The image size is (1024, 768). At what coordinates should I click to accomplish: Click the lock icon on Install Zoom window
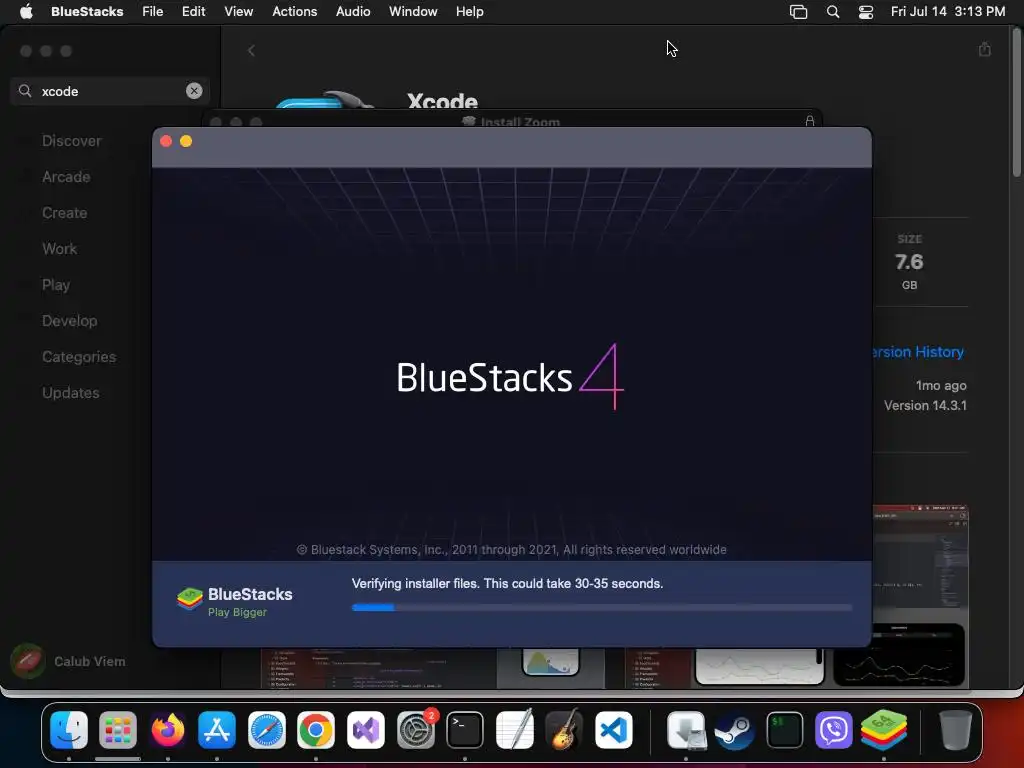point(810,121)
